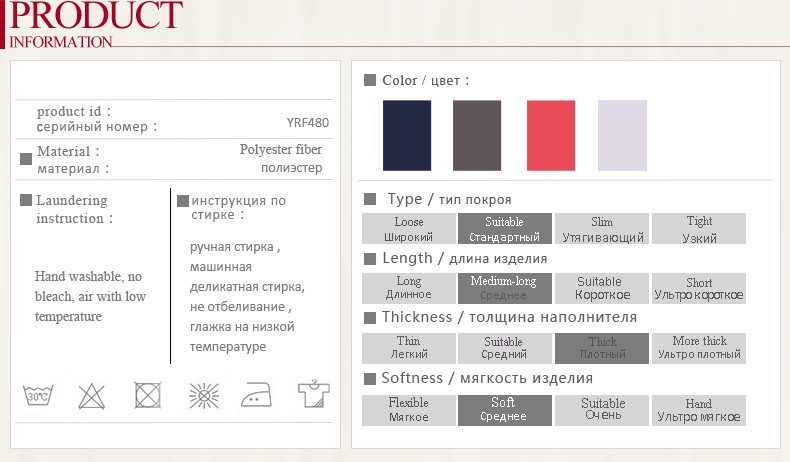Choose the Medium-long length option
The image size is (790, 462).
click(504, 288)
